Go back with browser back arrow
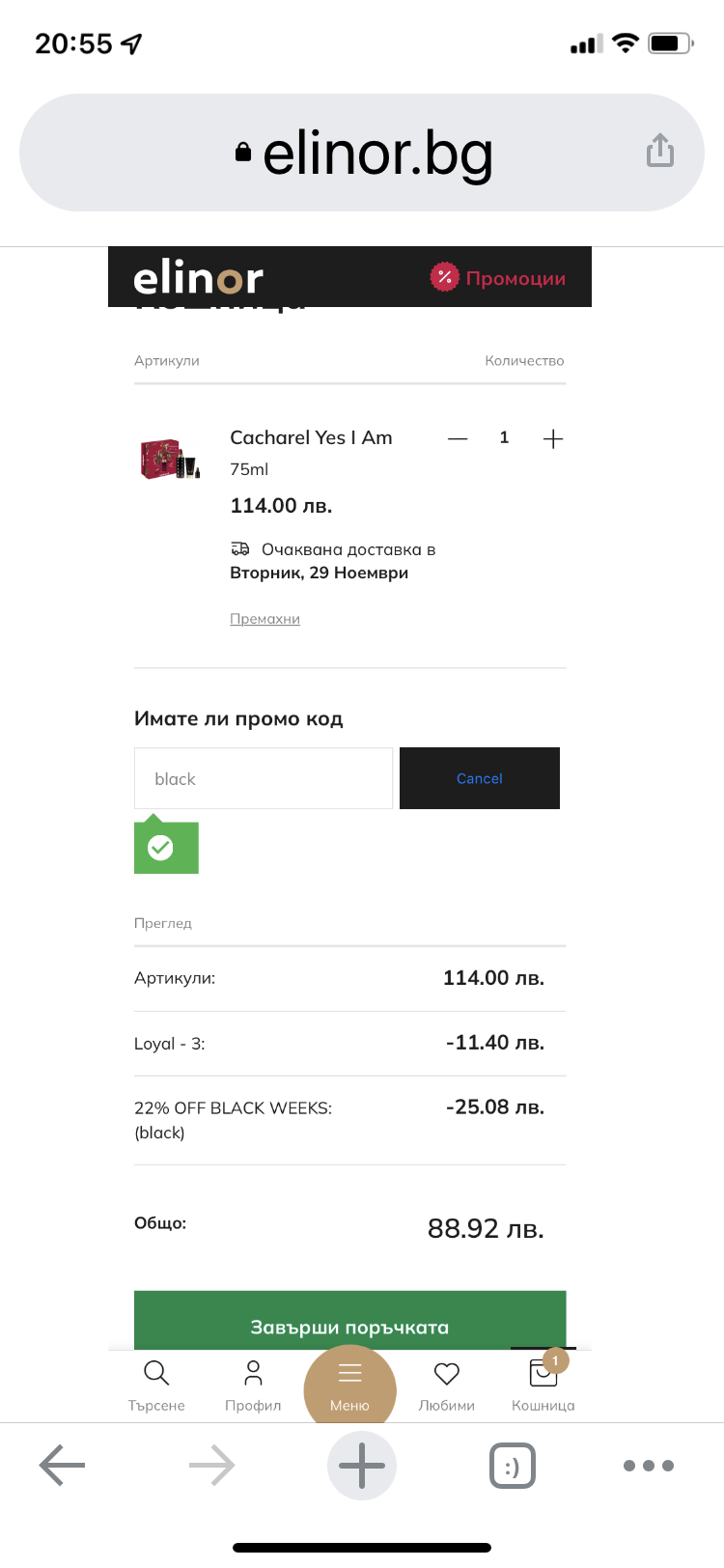724x1568 pixels. pos(63,1465)
